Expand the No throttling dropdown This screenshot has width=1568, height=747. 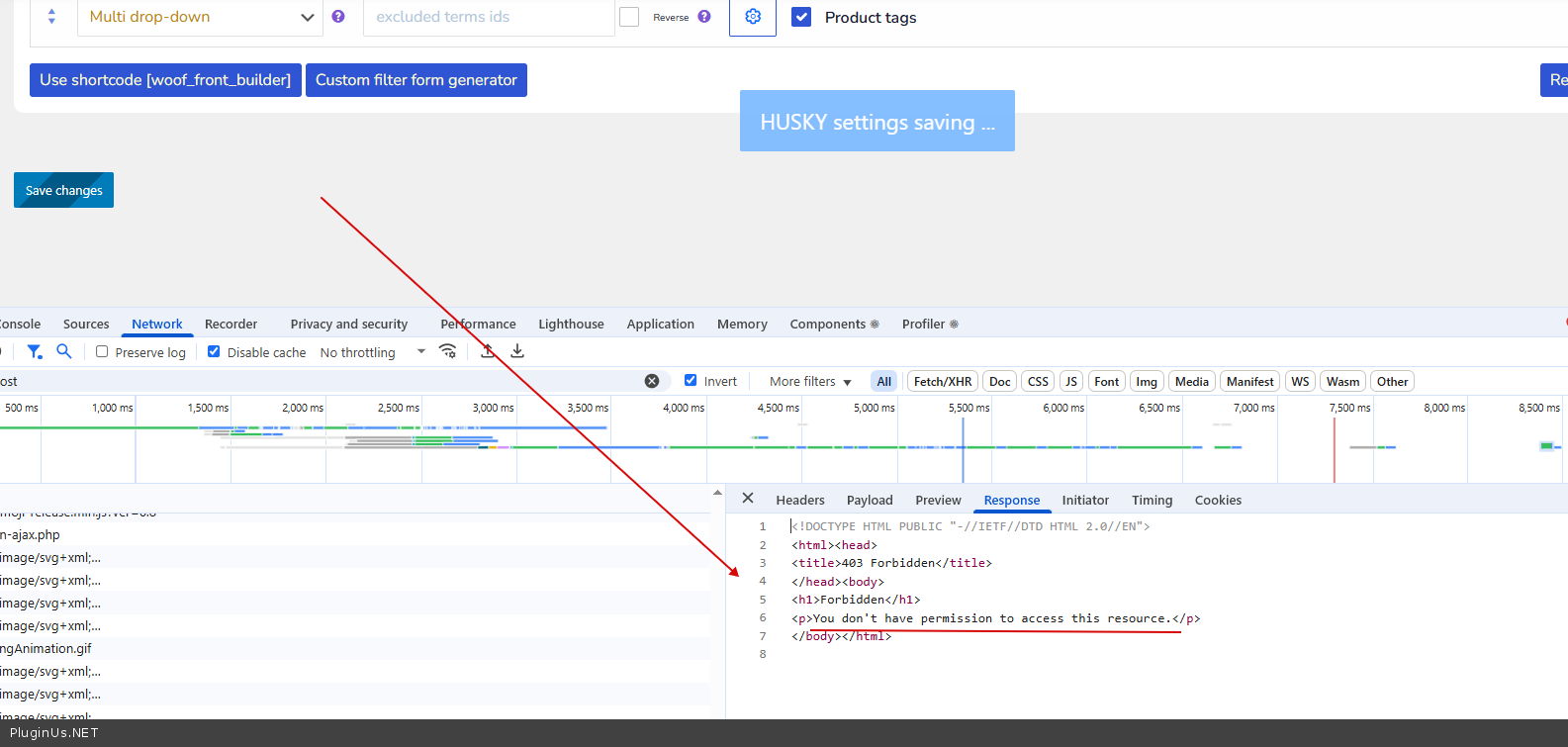372,352
